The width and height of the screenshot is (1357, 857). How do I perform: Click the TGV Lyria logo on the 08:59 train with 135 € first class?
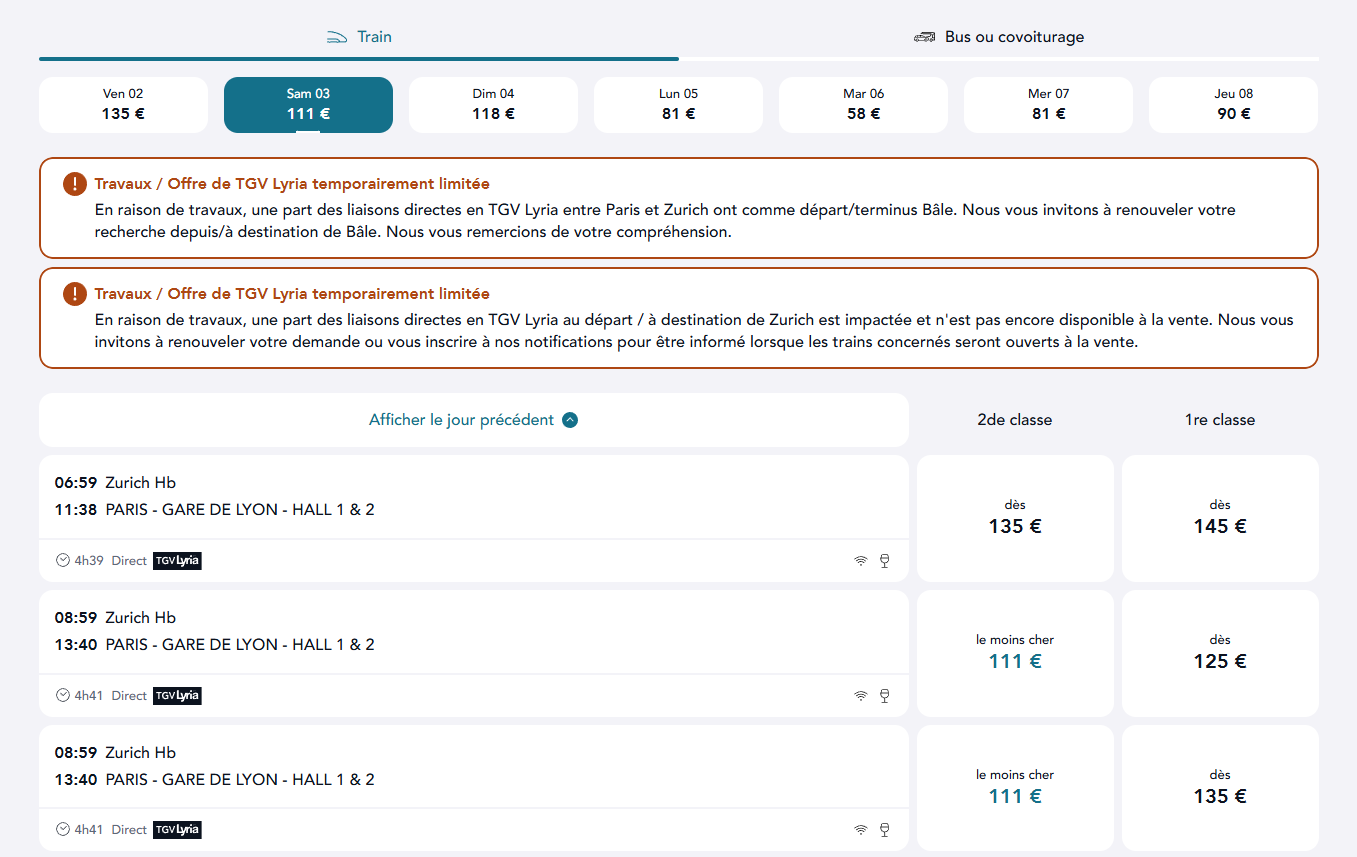click(x=177, y=830)
